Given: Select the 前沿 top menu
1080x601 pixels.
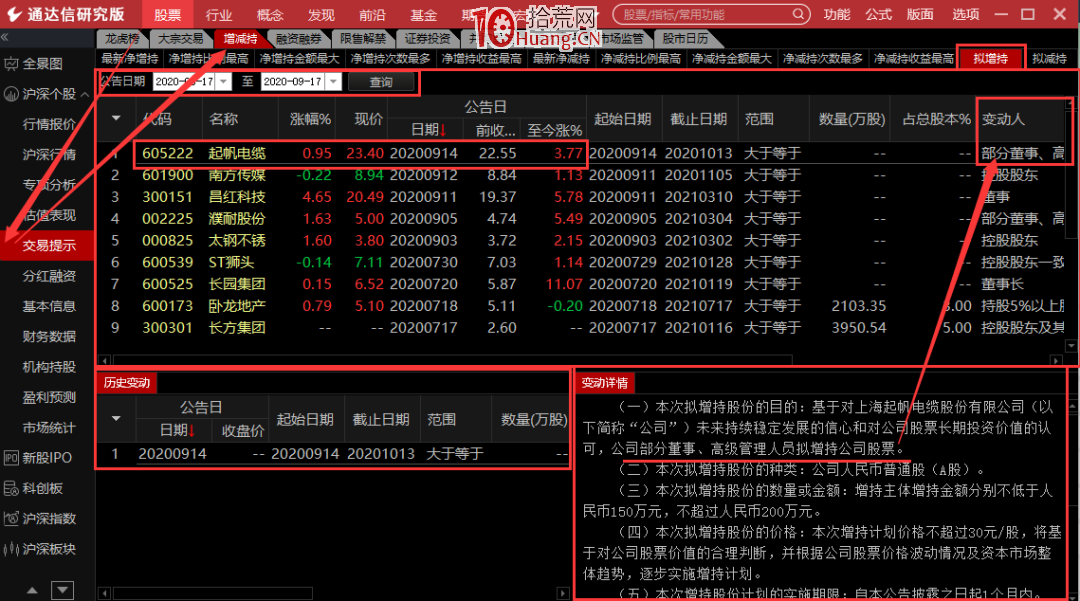Looking at the screenshot, I should click(x=372, y=14).
